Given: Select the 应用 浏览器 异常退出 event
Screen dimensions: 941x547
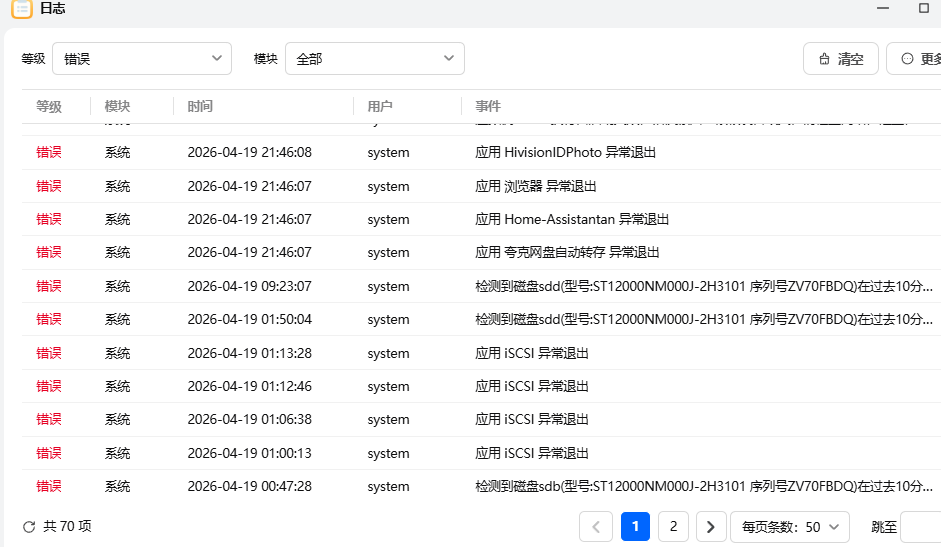Looking at the screenshot, I should point(536,187).
